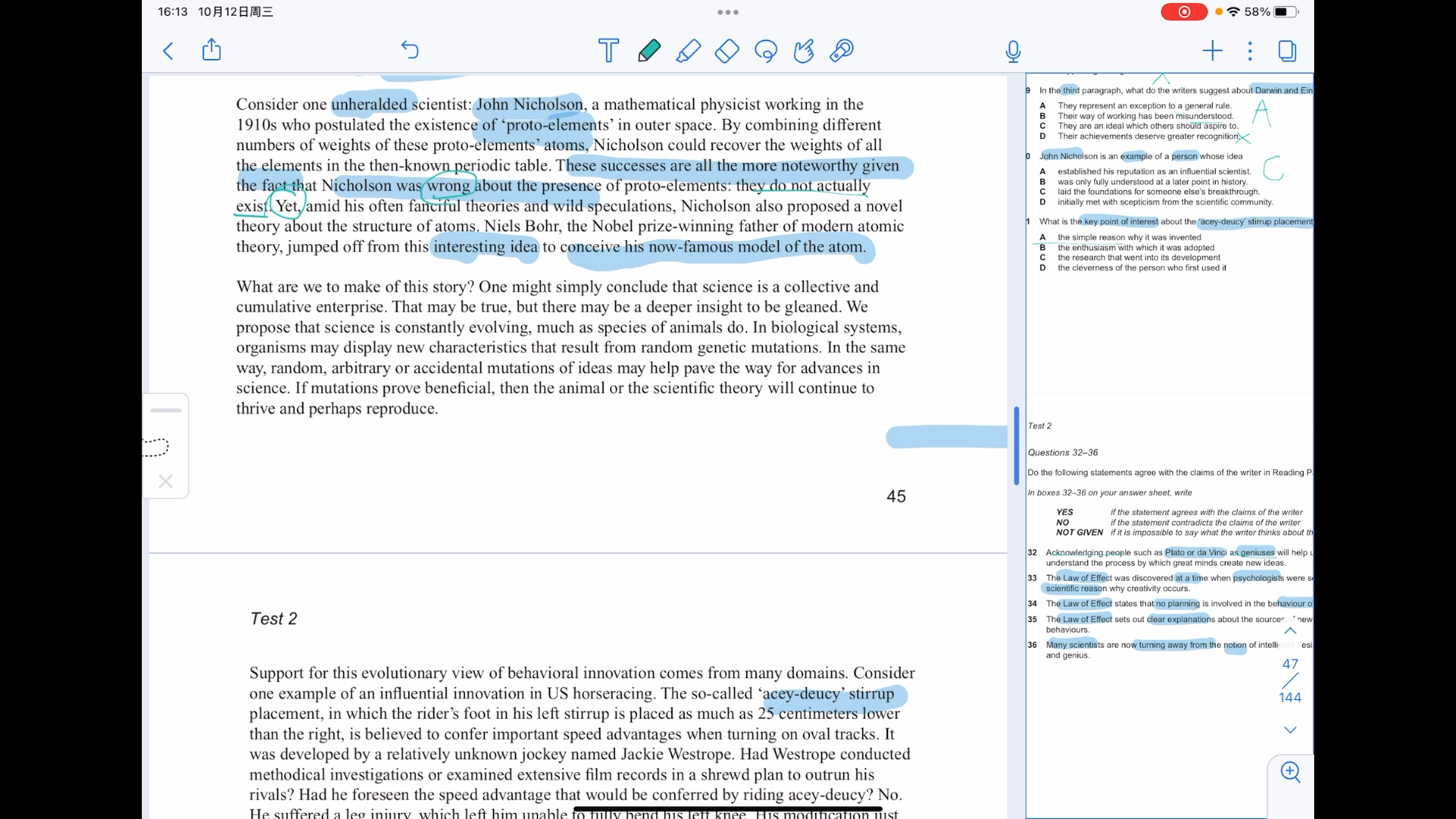Tap the 'YES' answer definition label
Image resolution: width=1456 pixels, height=819 pixels.
[1065, 513]
